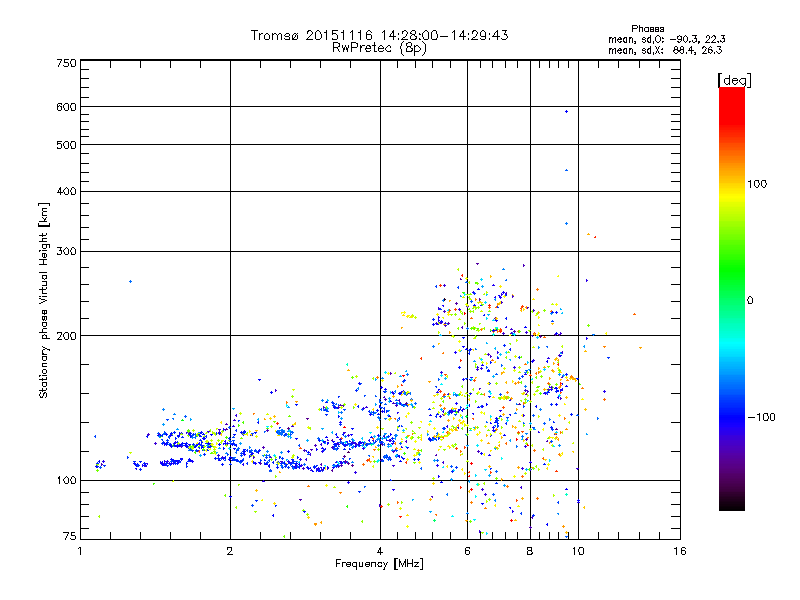Click the x-axis label '10'
The height and width of the screenshot is (600, 800).
pyautogui.click(x=578, y=551)
